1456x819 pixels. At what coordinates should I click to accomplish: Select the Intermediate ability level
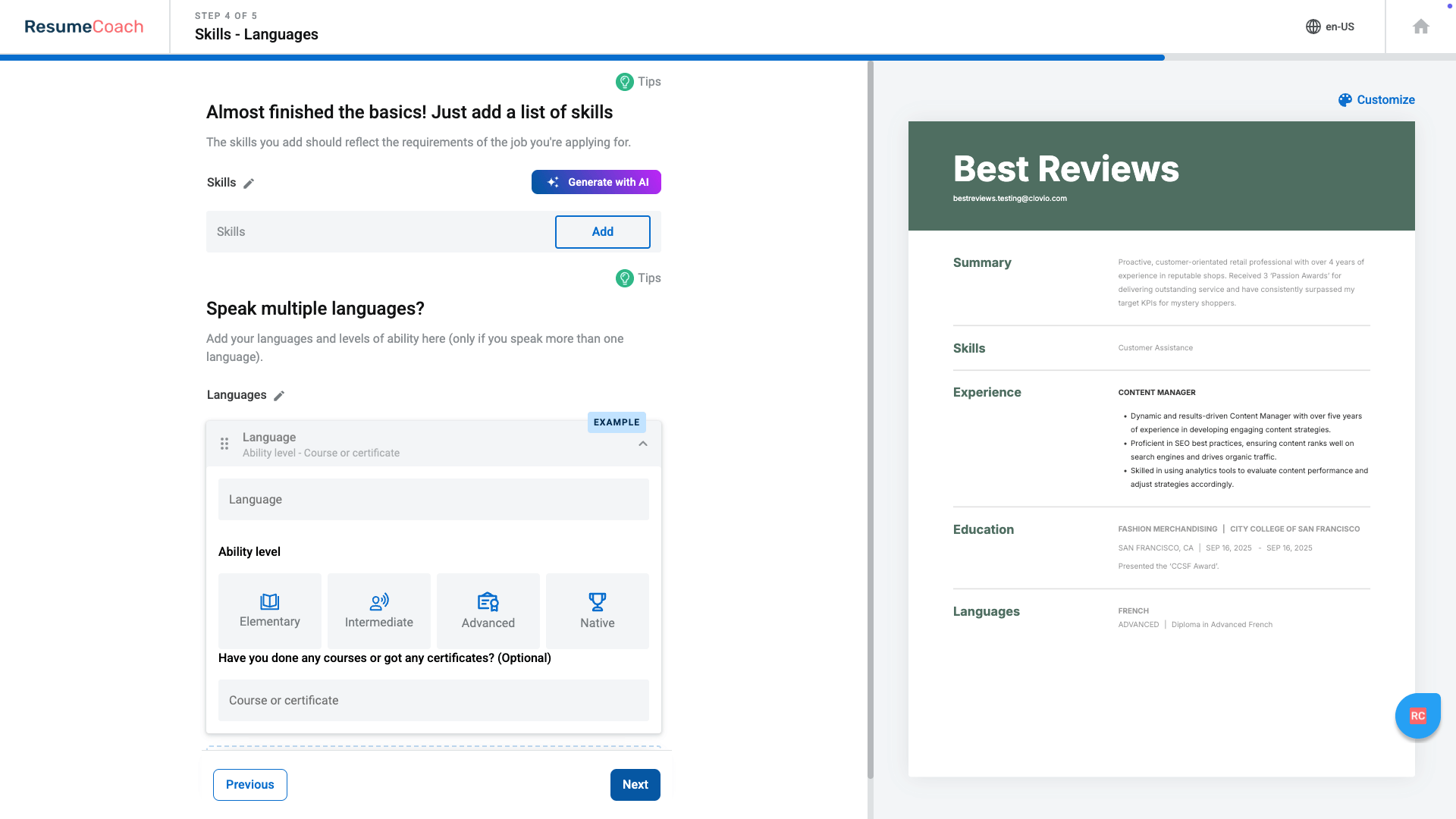[x=378, y=611]
